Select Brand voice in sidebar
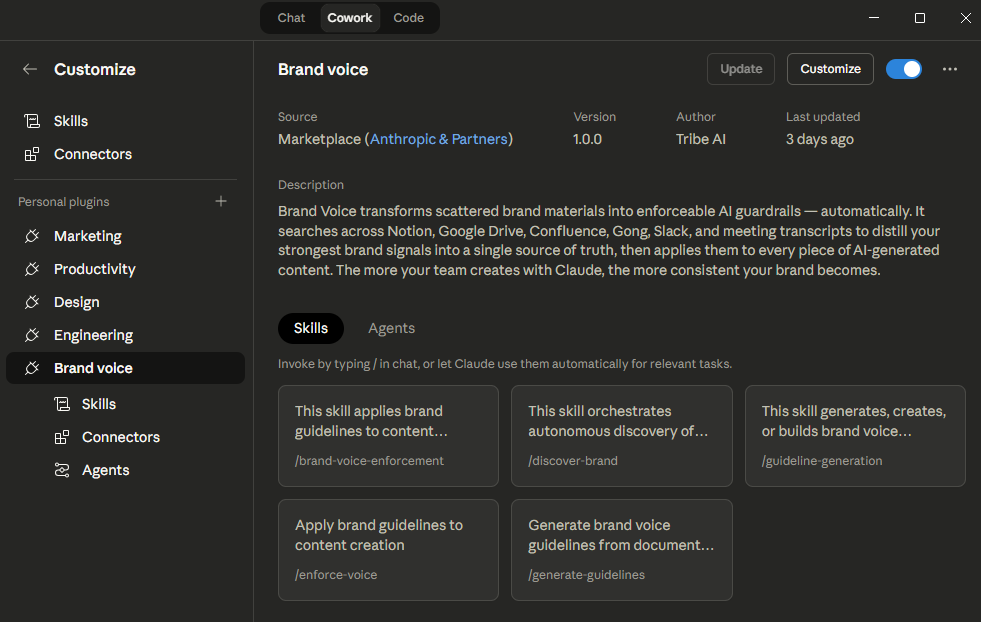 tap(125, 368)
